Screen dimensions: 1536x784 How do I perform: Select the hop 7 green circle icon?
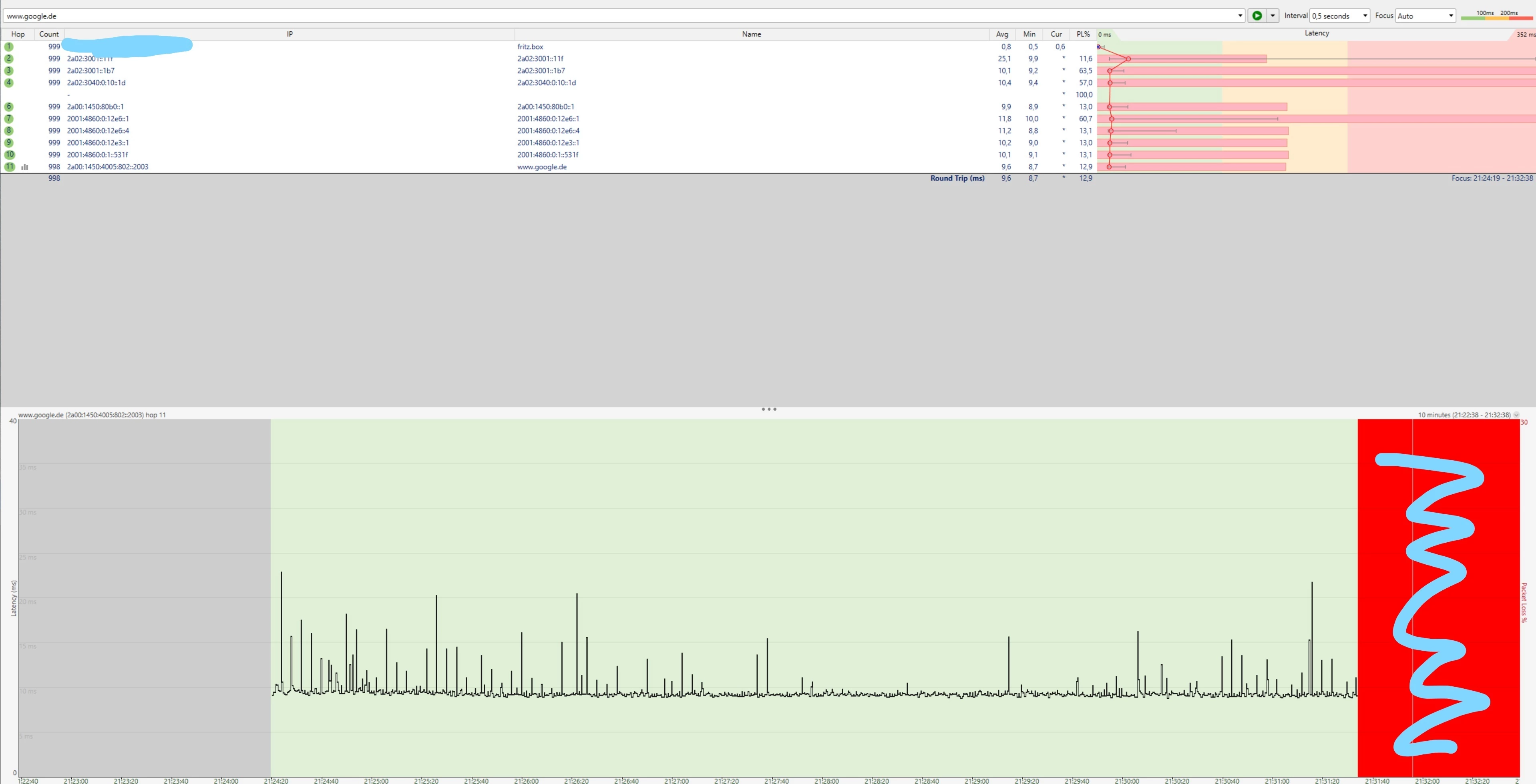tap(9, 118)
